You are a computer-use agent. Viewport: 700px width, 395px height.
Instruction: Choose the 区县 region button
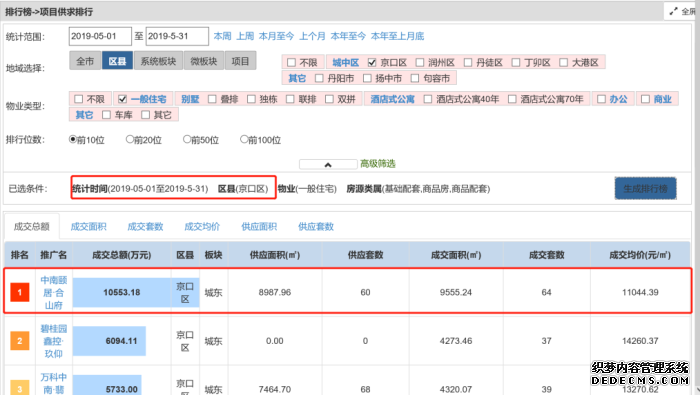pos(117,61)
